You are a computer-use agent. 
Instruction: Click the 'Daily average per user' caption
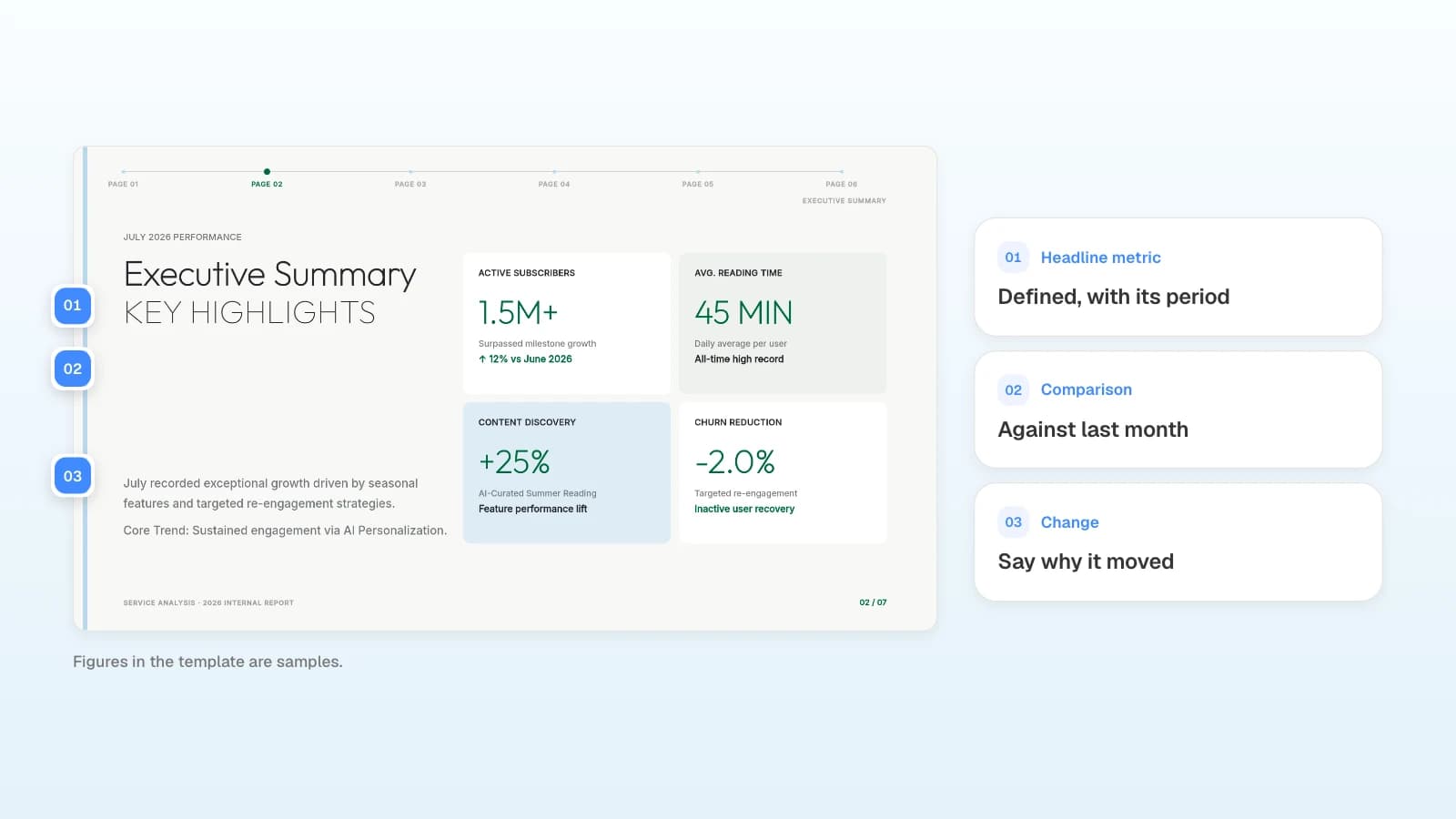coord(741,344)
